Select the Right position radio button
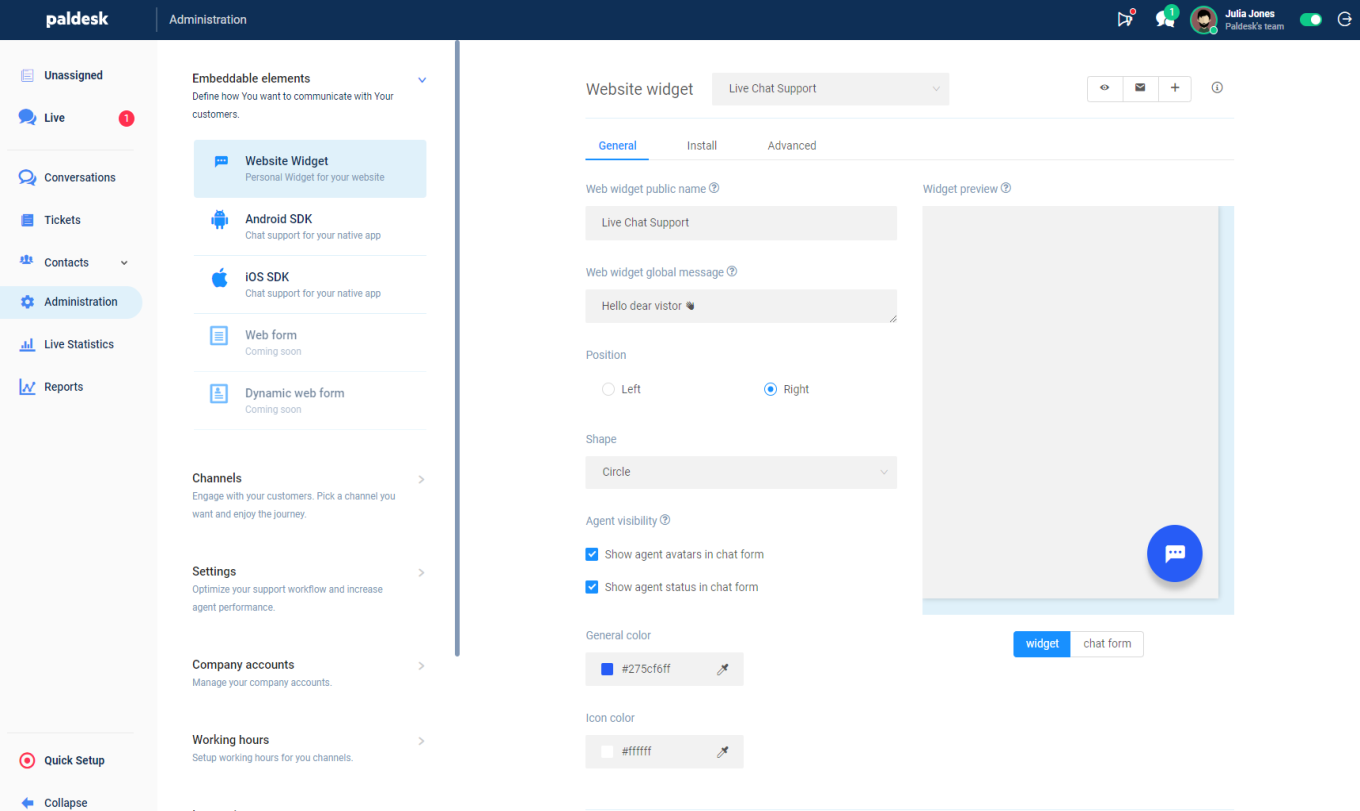This screenshot has width=1360, height=811. [x=770, y=389]
